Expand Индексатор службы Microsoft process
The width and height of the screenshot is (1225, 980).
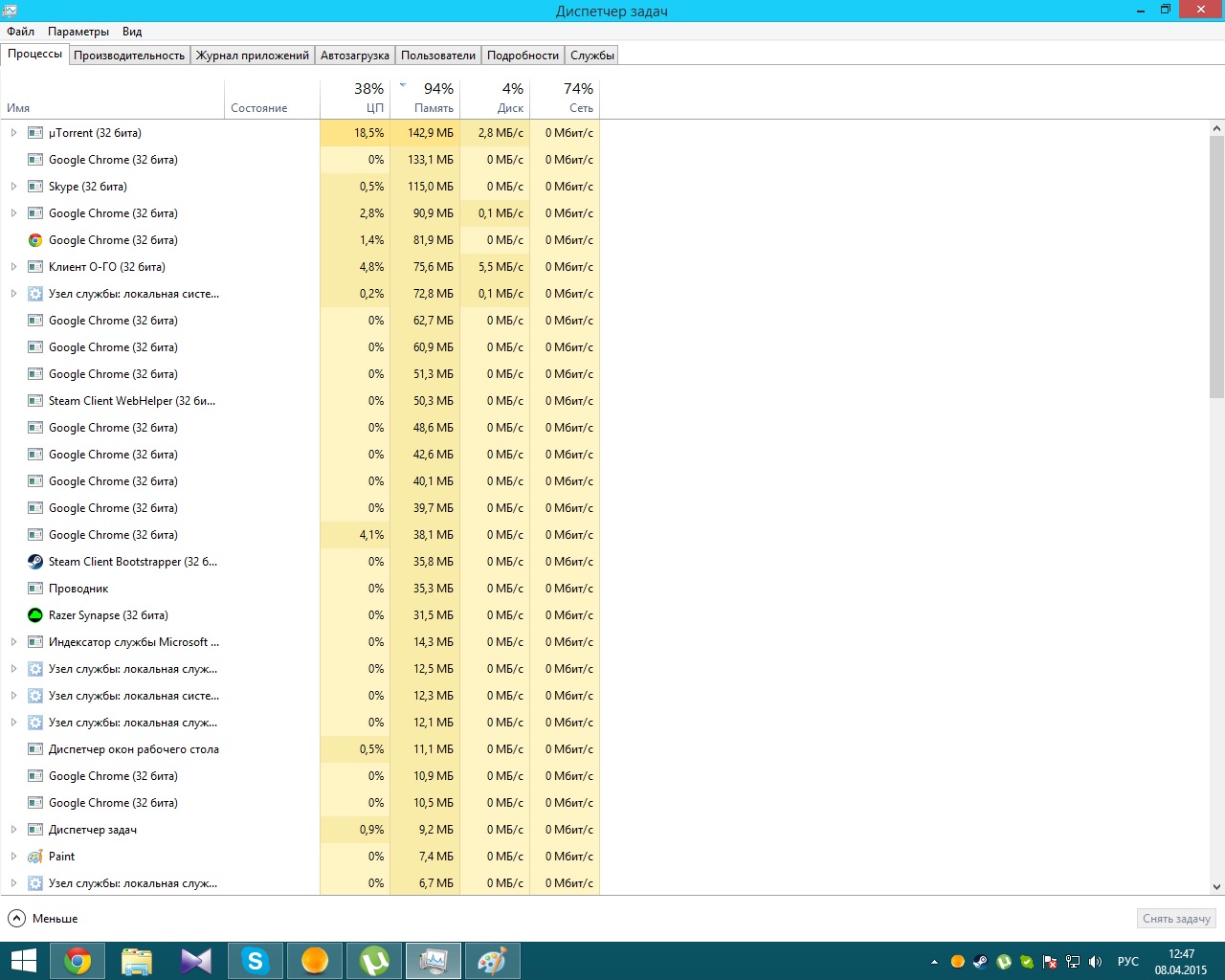[x=13, y=642]
